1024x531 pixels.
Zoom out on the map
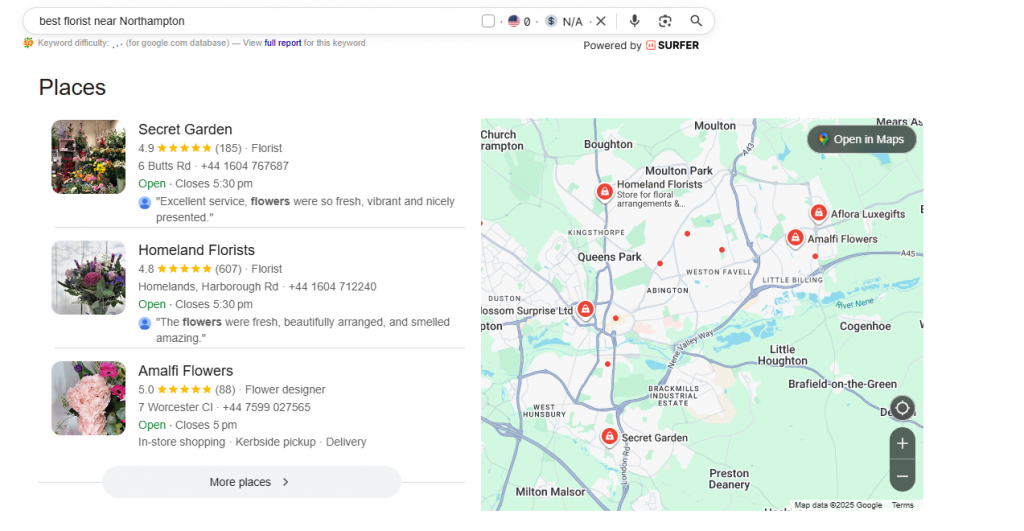click(902, 476)
